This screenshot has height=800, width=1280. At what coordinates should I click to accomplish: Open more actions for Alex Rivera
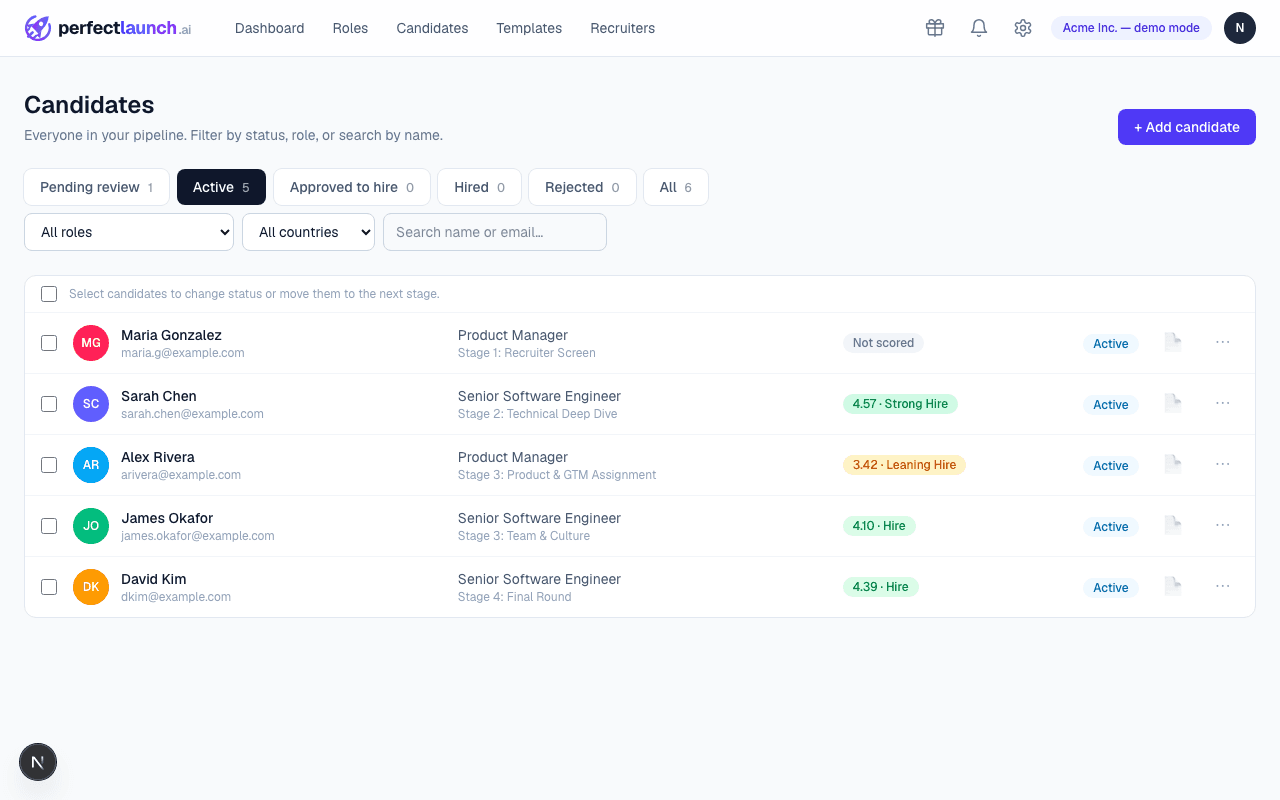pos(1223,464)
